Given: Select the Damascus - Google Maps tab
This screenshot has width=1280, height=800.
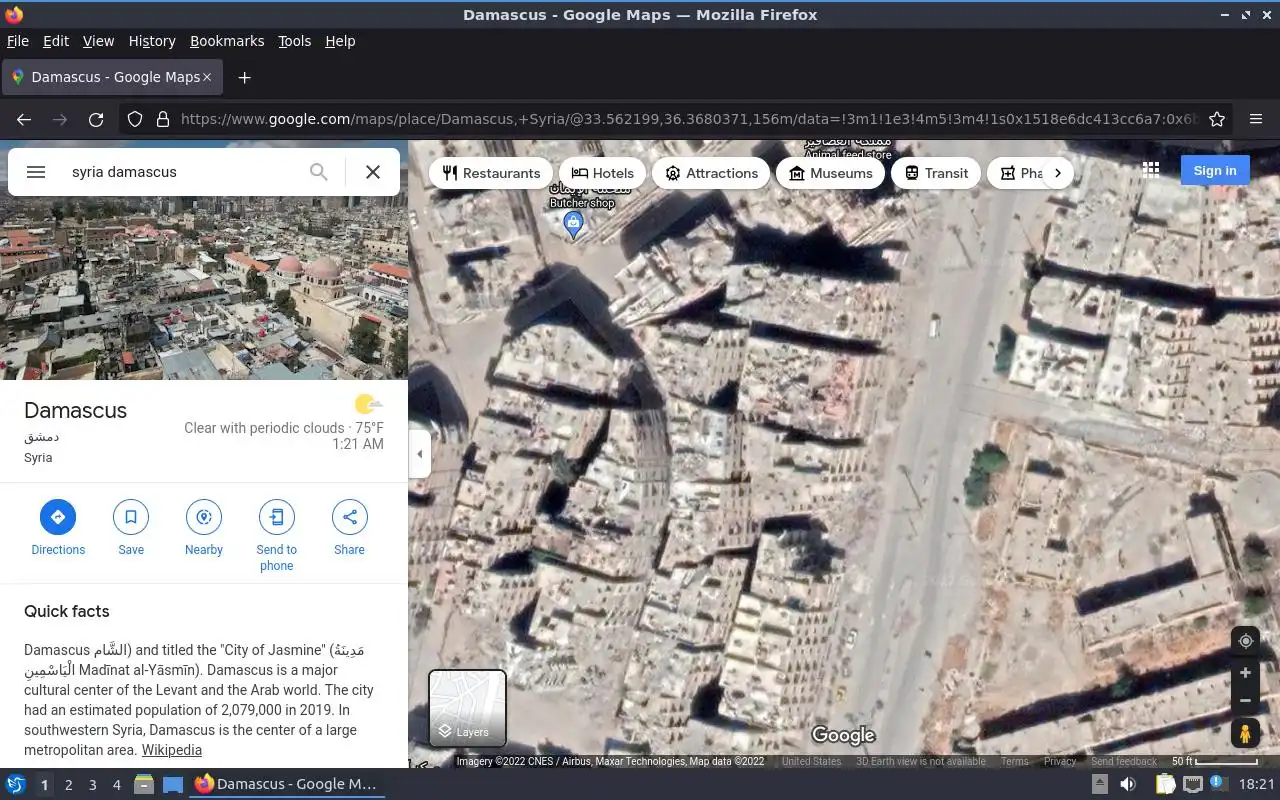Looking at the screenshot, I should [x=110, y=77].
